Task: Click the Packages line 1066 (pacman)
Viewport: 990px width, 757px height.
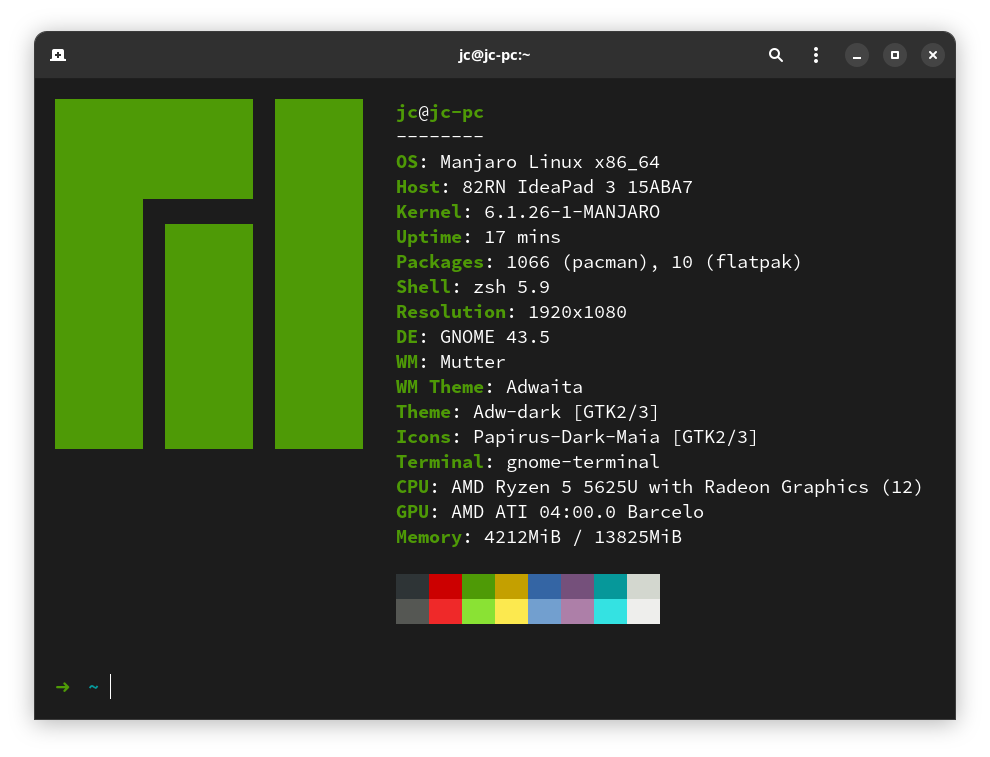Action: (599, 262)
